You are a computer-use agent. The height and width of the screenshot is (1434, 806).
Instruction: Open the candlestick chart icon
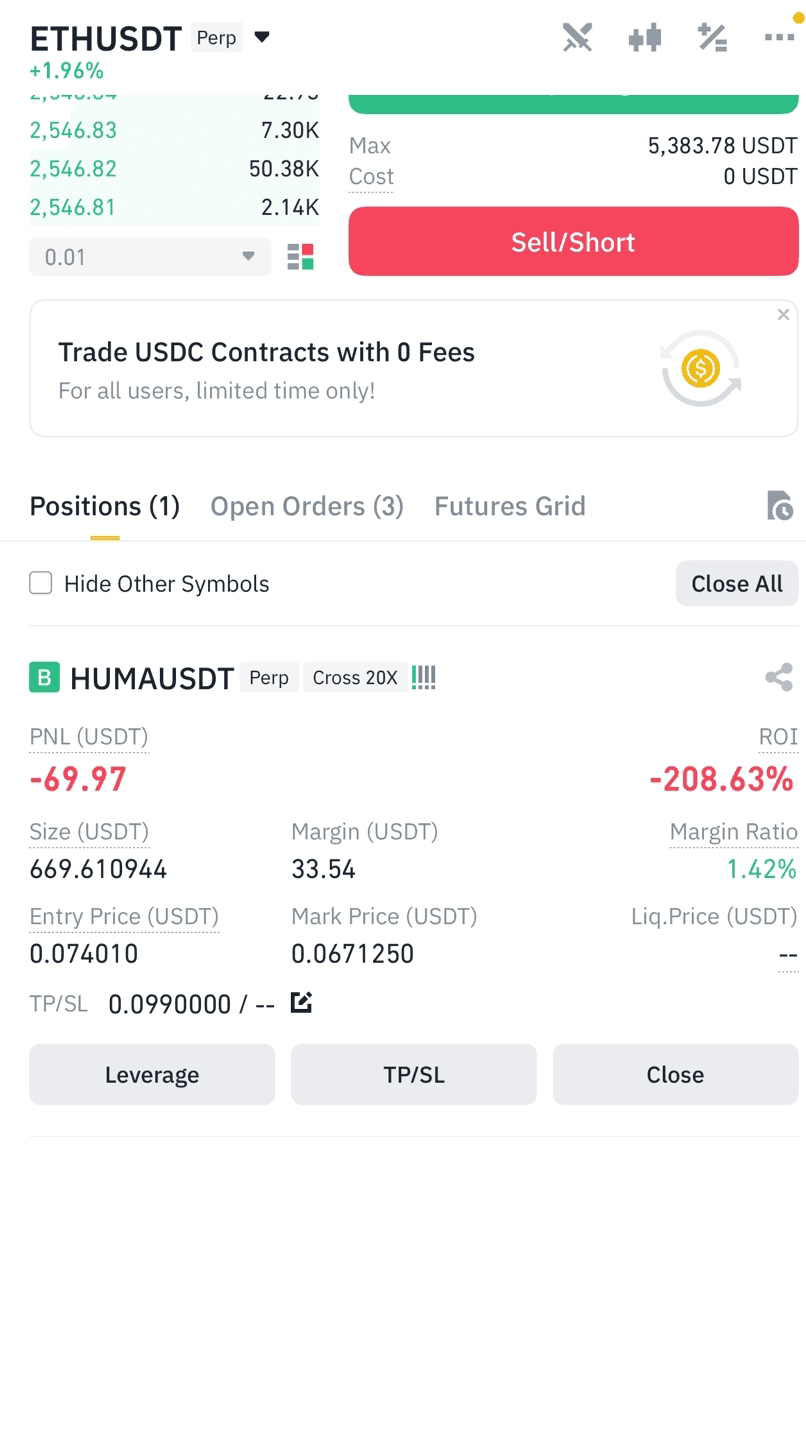[x=645, y=38]
